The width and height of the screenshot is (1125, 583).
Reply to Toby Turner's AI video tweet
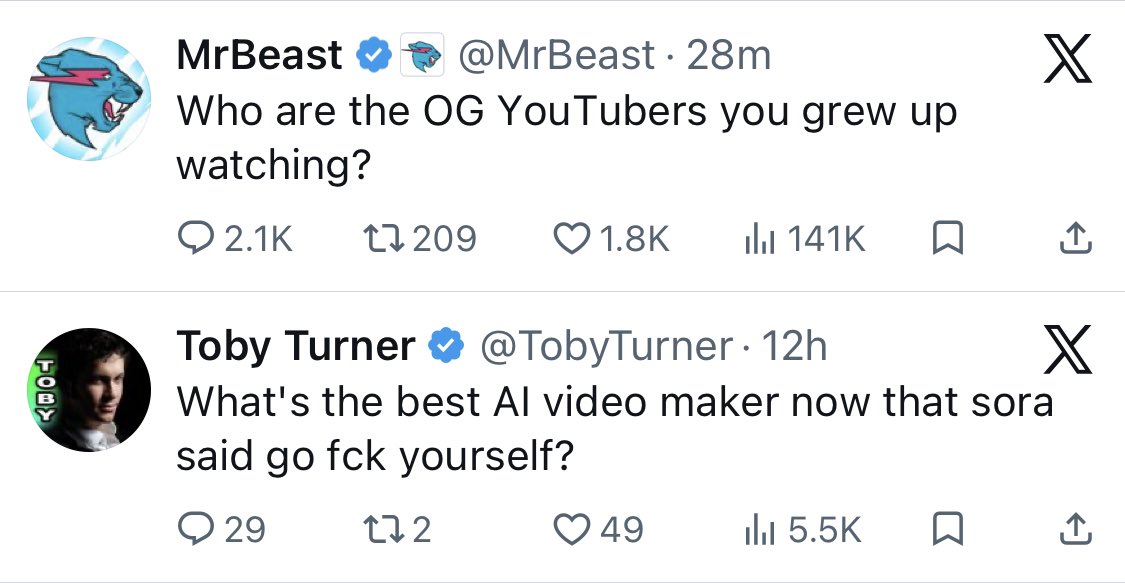click(192, 528)
